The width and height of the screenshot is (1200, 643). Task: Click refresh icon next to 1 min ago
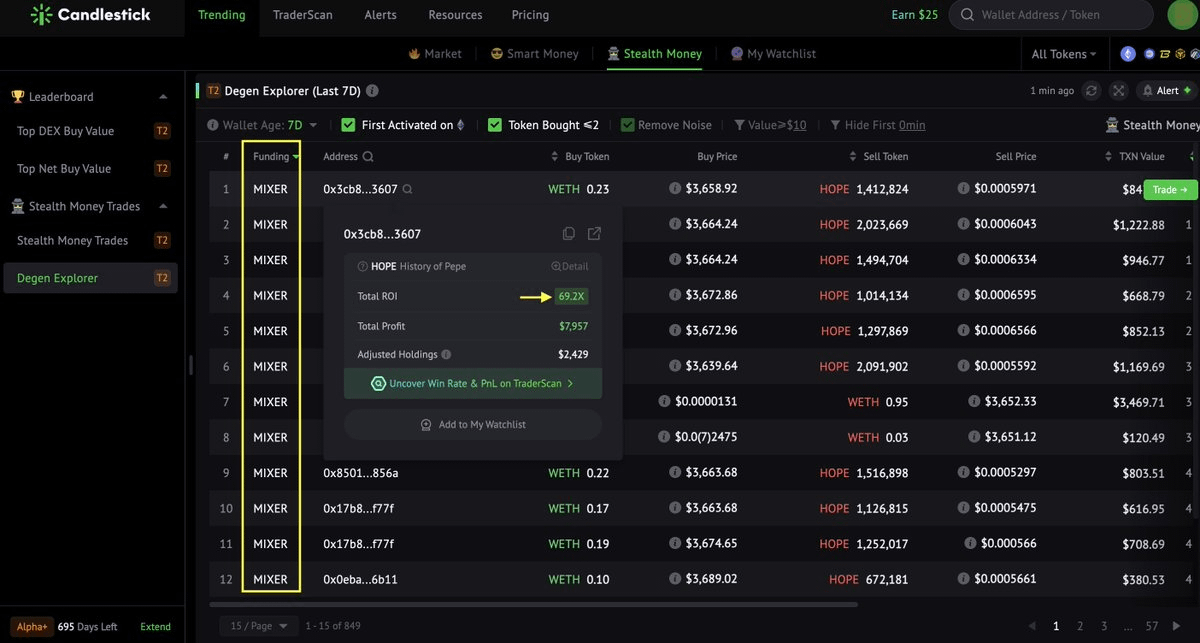(1092, 91)
